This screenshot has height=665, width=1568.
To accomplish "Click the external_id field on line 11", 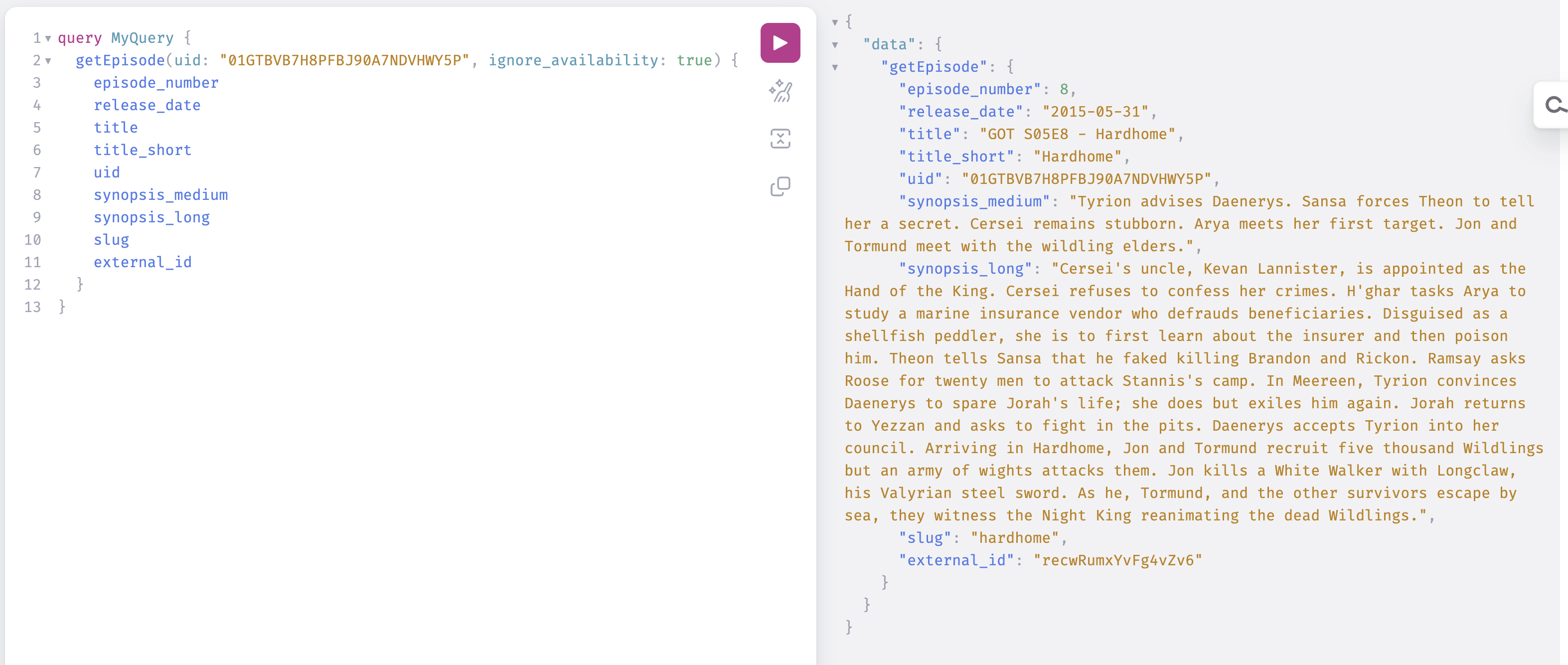I will coord(143,263).
